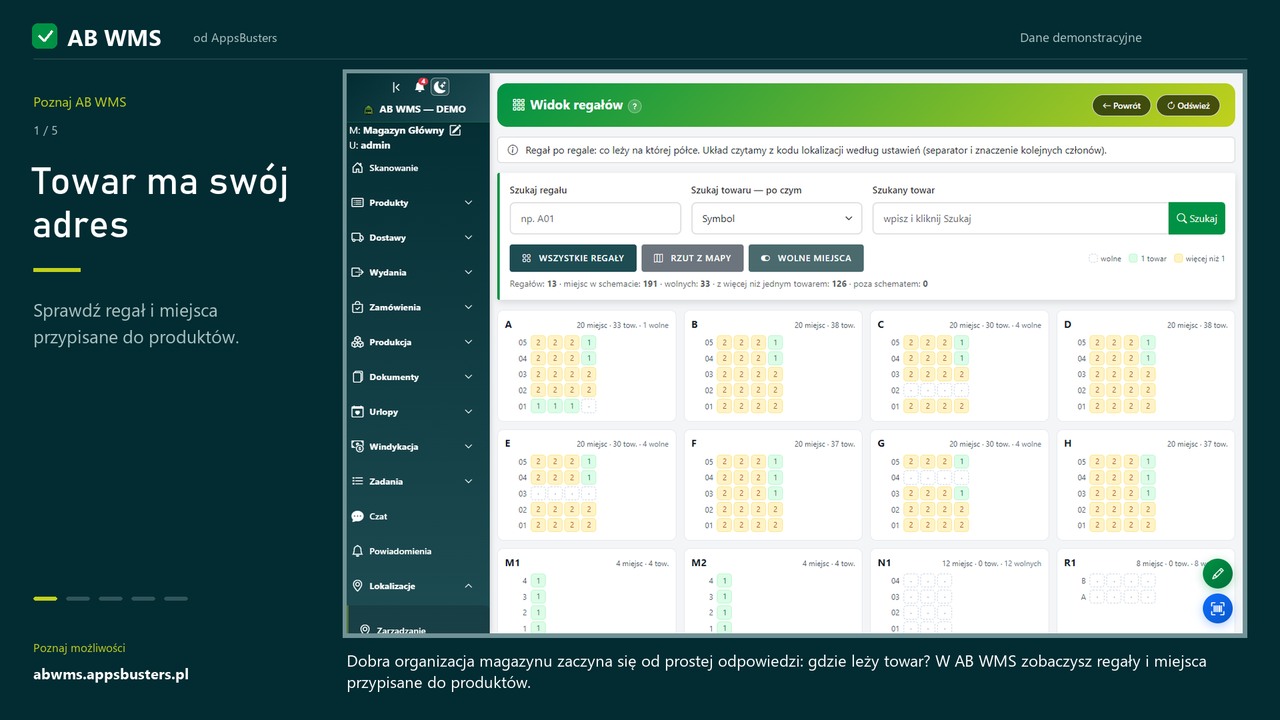Click the Odśwież refresh button
This screenshot has height=720, width=1280.
pos(1188,106)
